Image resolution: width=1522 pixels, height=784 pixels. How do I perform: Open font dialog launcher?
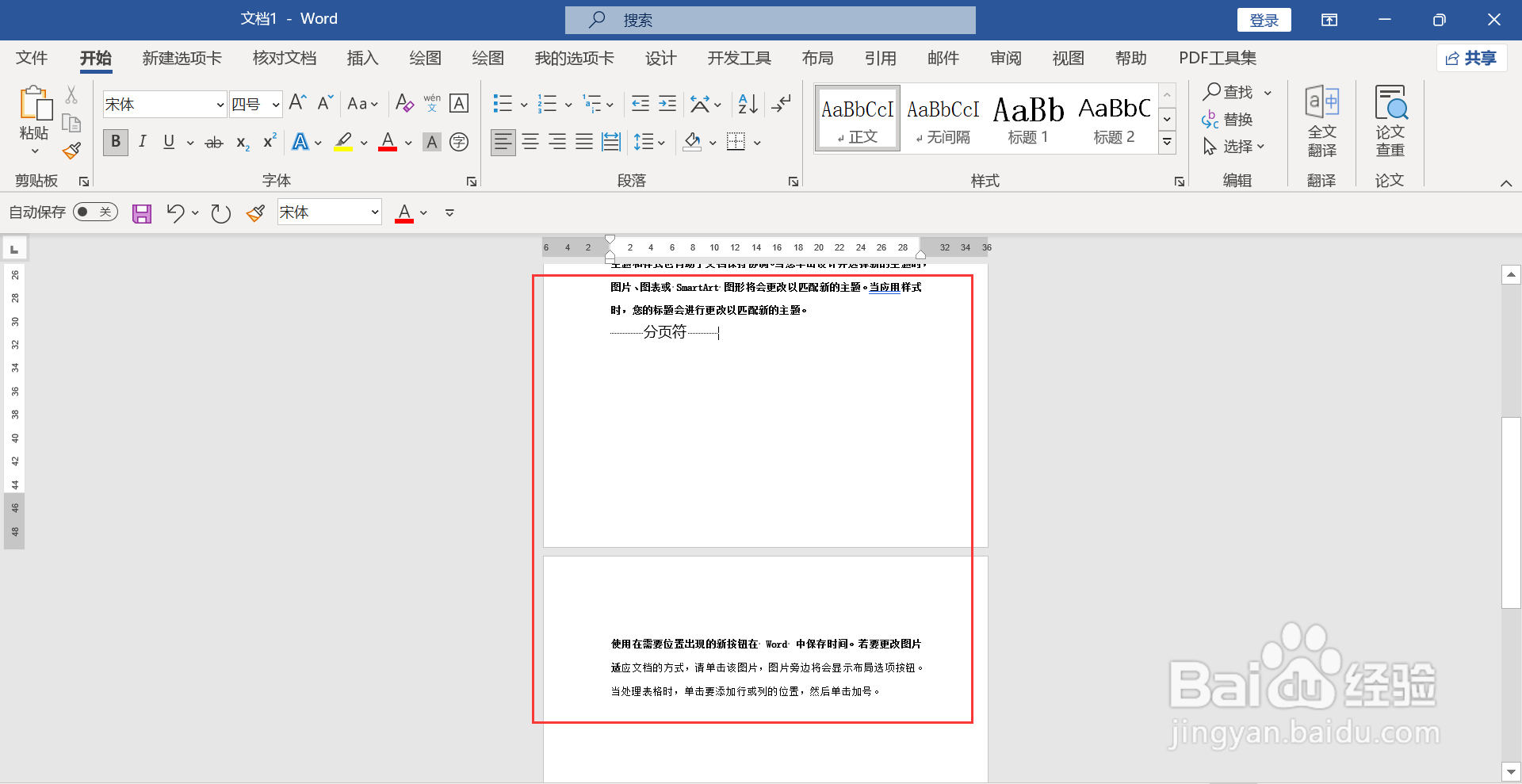[472, 182]
